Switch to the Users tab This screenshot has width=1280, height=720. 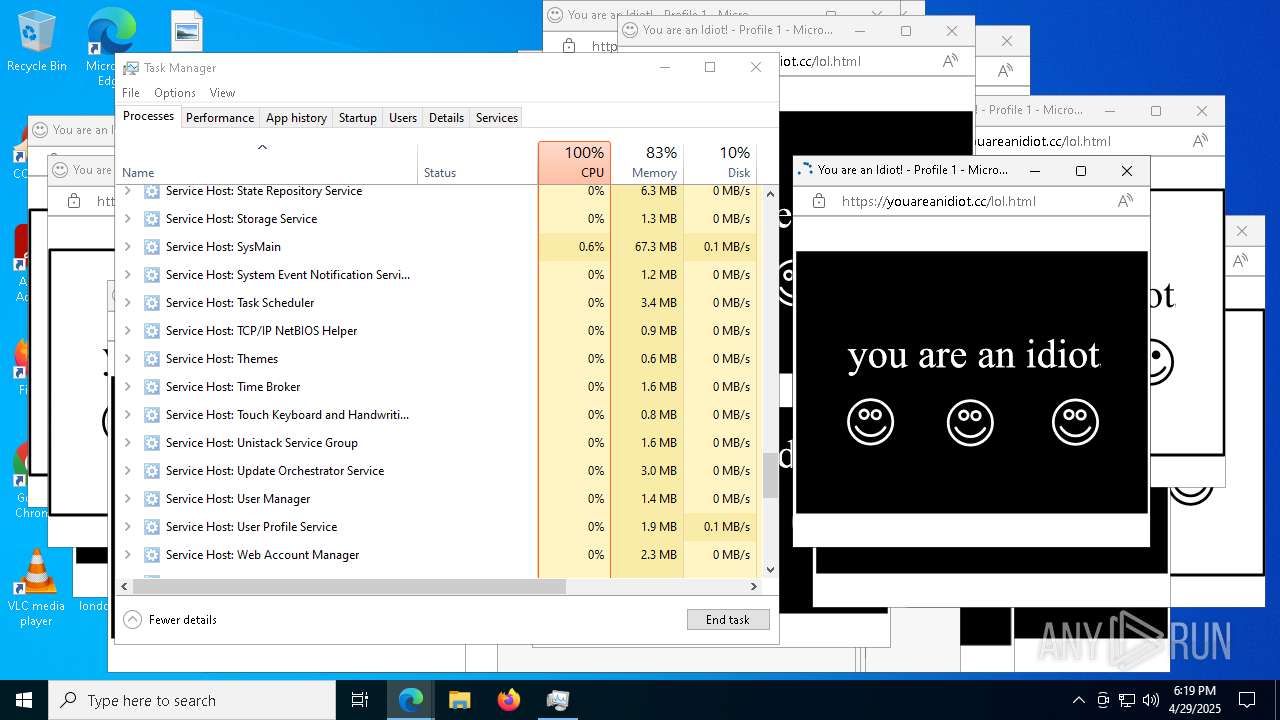coord(403,118)
